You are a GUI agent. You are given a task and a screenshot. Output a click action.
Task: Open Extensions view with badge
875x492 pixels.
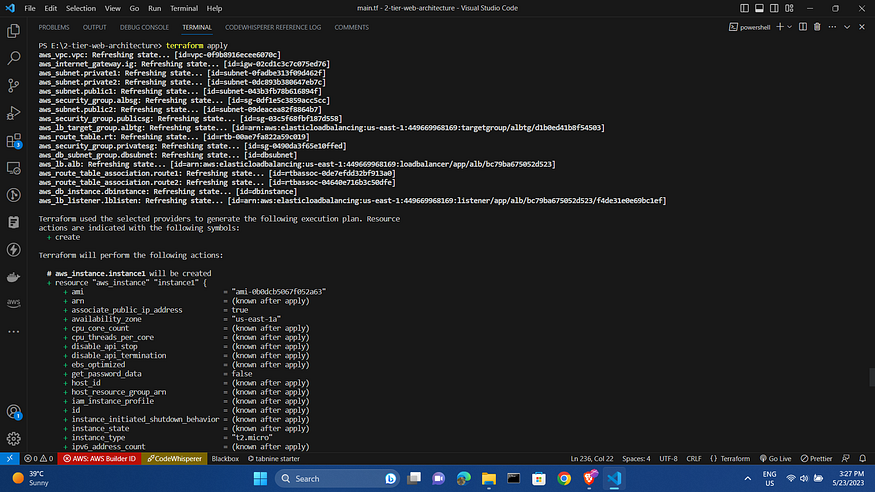(13, 140)
